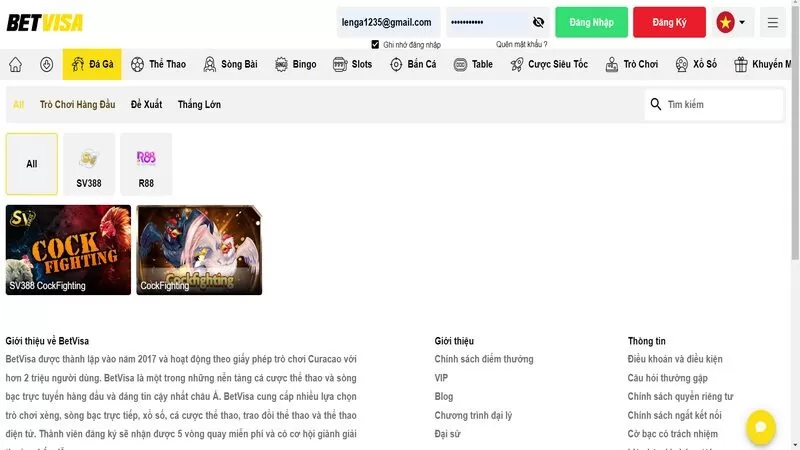Select the R88 provider icon

pyautogui.click(x=146, y=164)
